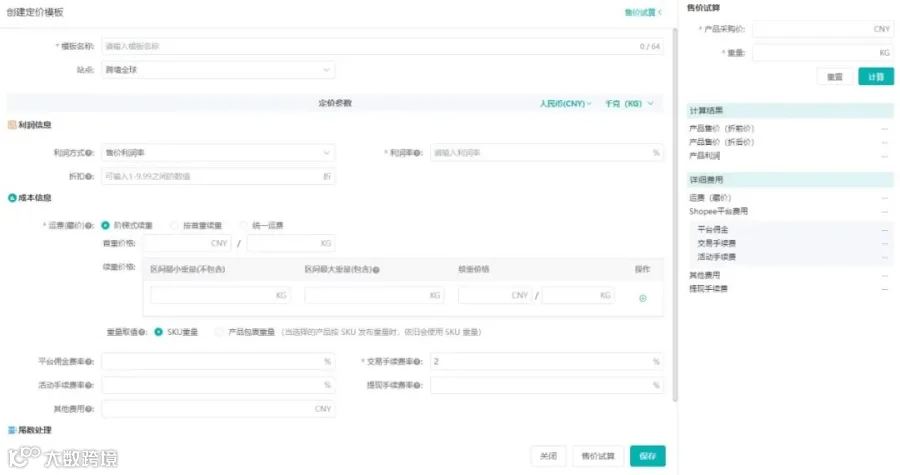The image size is (900, 475).
Task: Focus the 续重价格 KG input in table
Action: tap(578, 295)
